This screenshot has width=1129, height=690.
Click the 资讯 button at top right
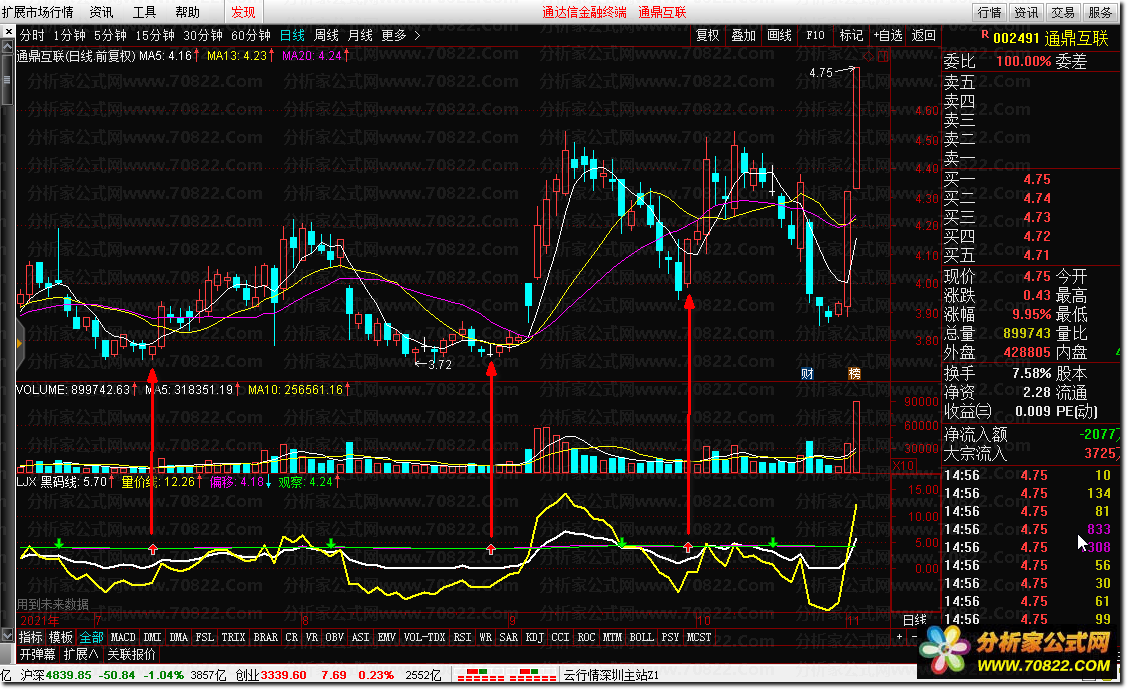point(1026,12)
